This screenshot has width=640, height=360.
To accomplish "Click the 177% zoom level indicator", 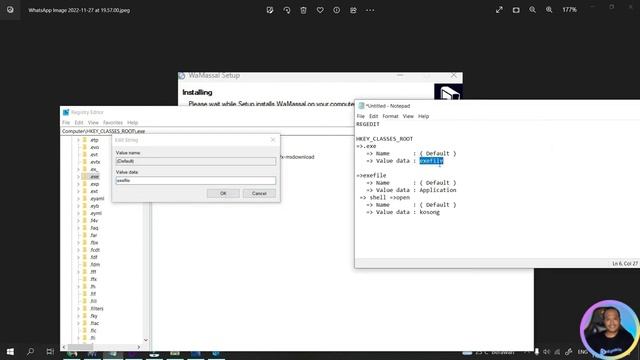I will click(x=569, y=10).
